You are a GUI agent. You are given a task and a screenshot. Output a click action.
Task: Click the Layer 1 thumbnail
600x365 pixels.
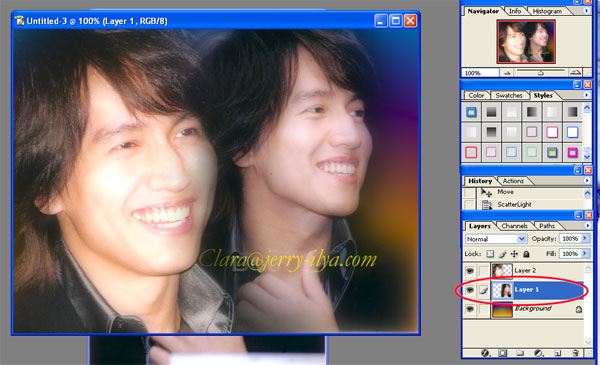pyautogui.click(x=502, y=290)
